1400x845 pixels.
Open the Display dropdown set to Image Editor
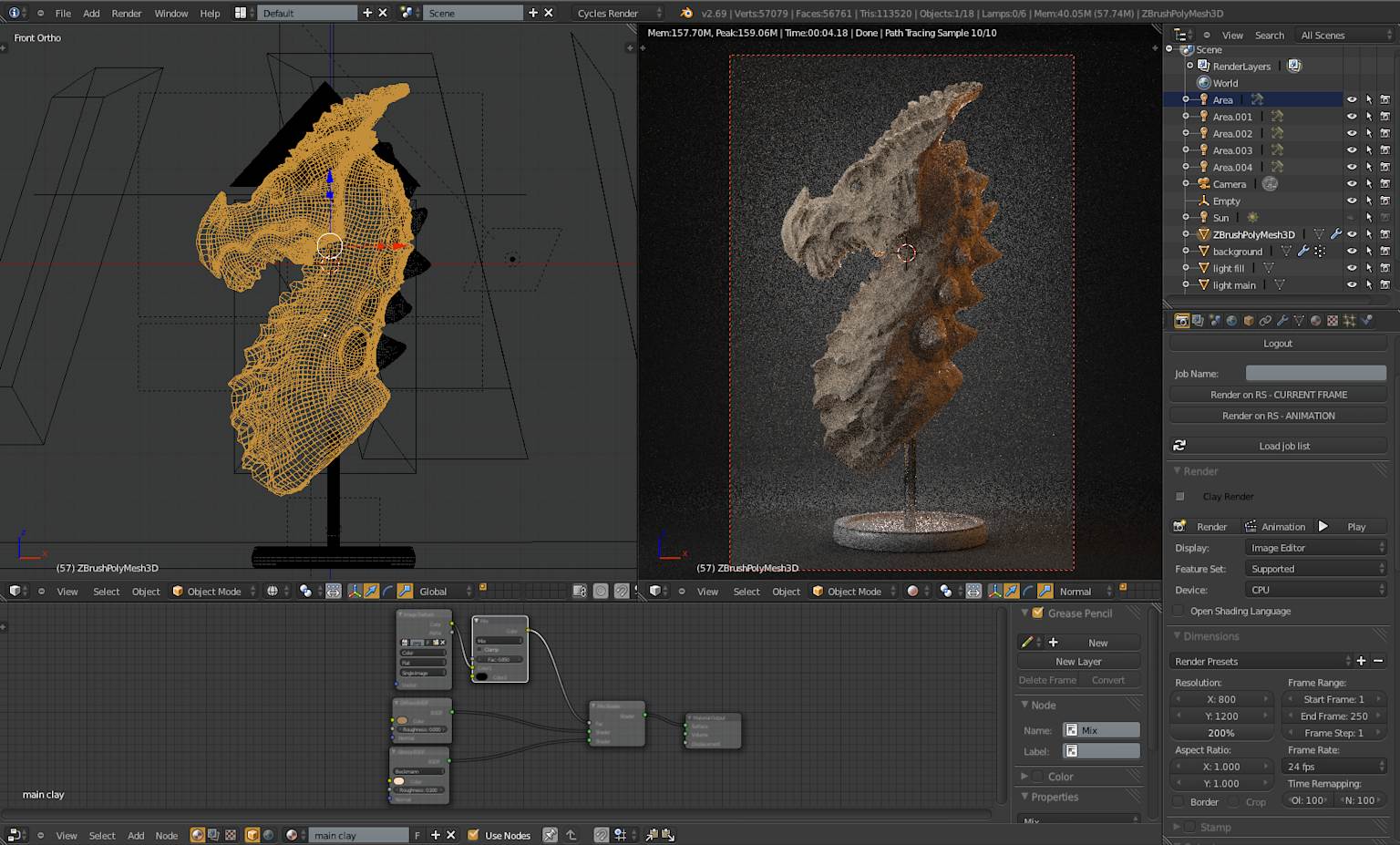tap(1315, 548)
